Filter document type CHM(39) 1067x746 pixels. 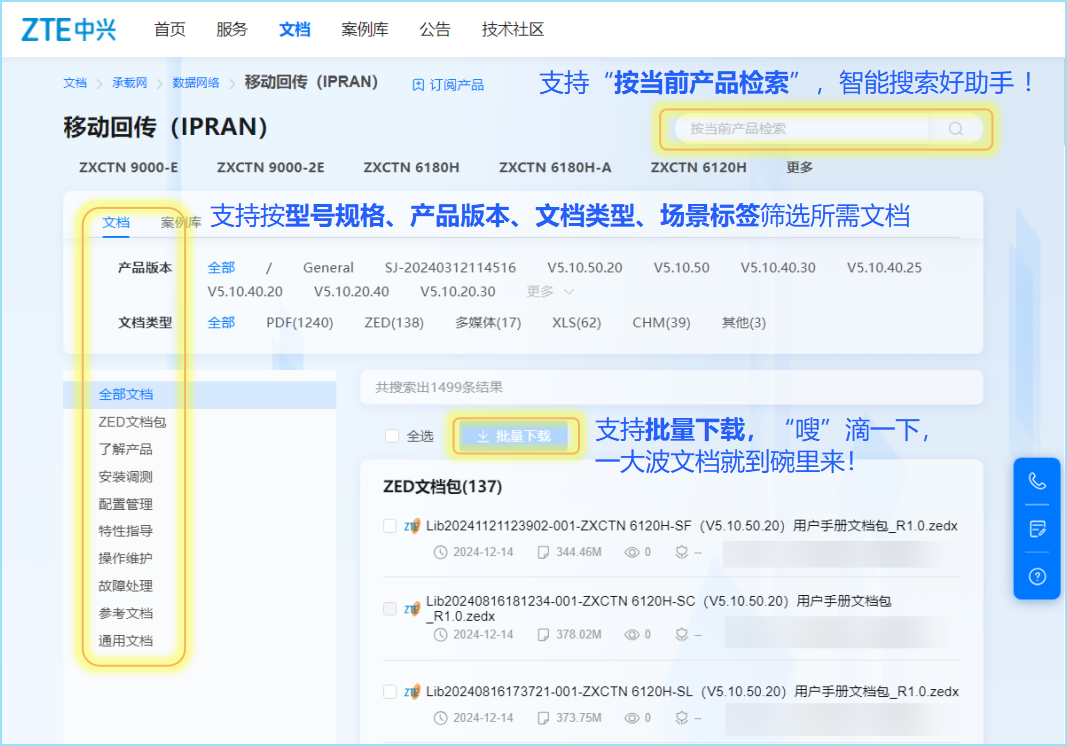pyautogui.click(x=661, y=323)
